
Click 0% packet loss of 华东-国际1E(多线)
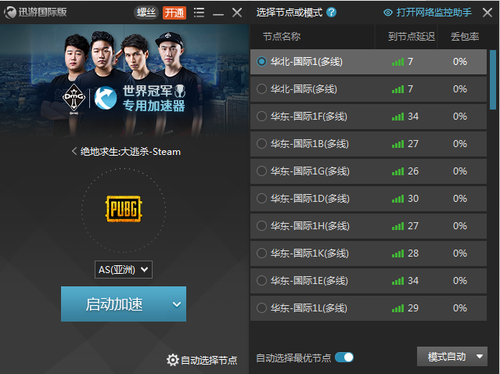tap(460, 280)
